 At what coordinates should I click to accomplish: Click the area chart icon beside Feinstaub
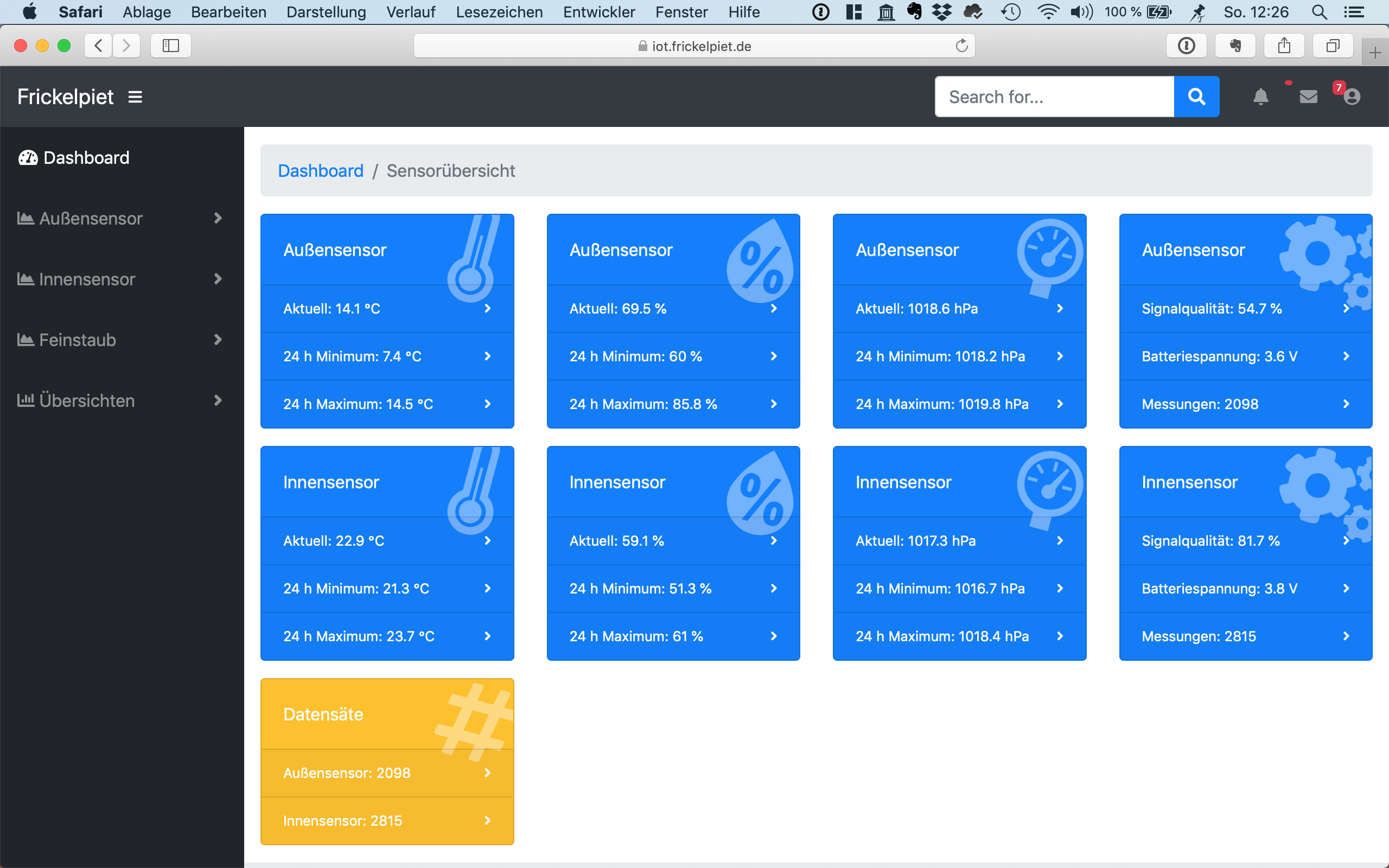26,339
